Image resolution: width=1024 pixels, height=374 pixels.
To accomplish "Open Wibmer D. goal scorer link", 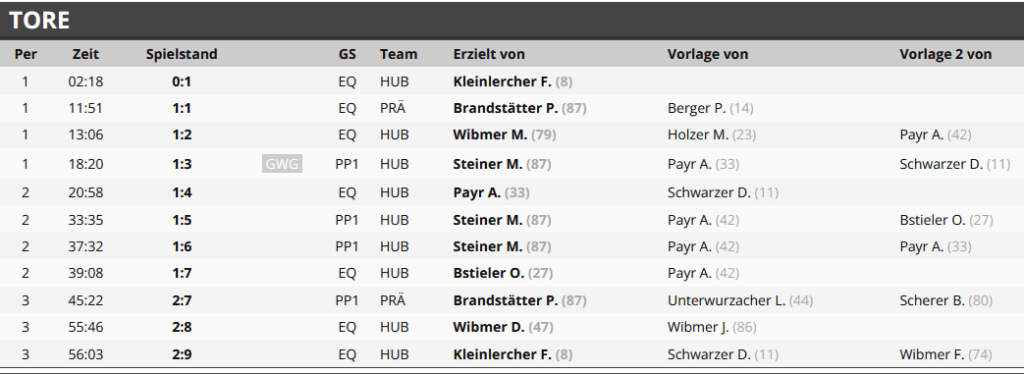I will coord(488,327).
